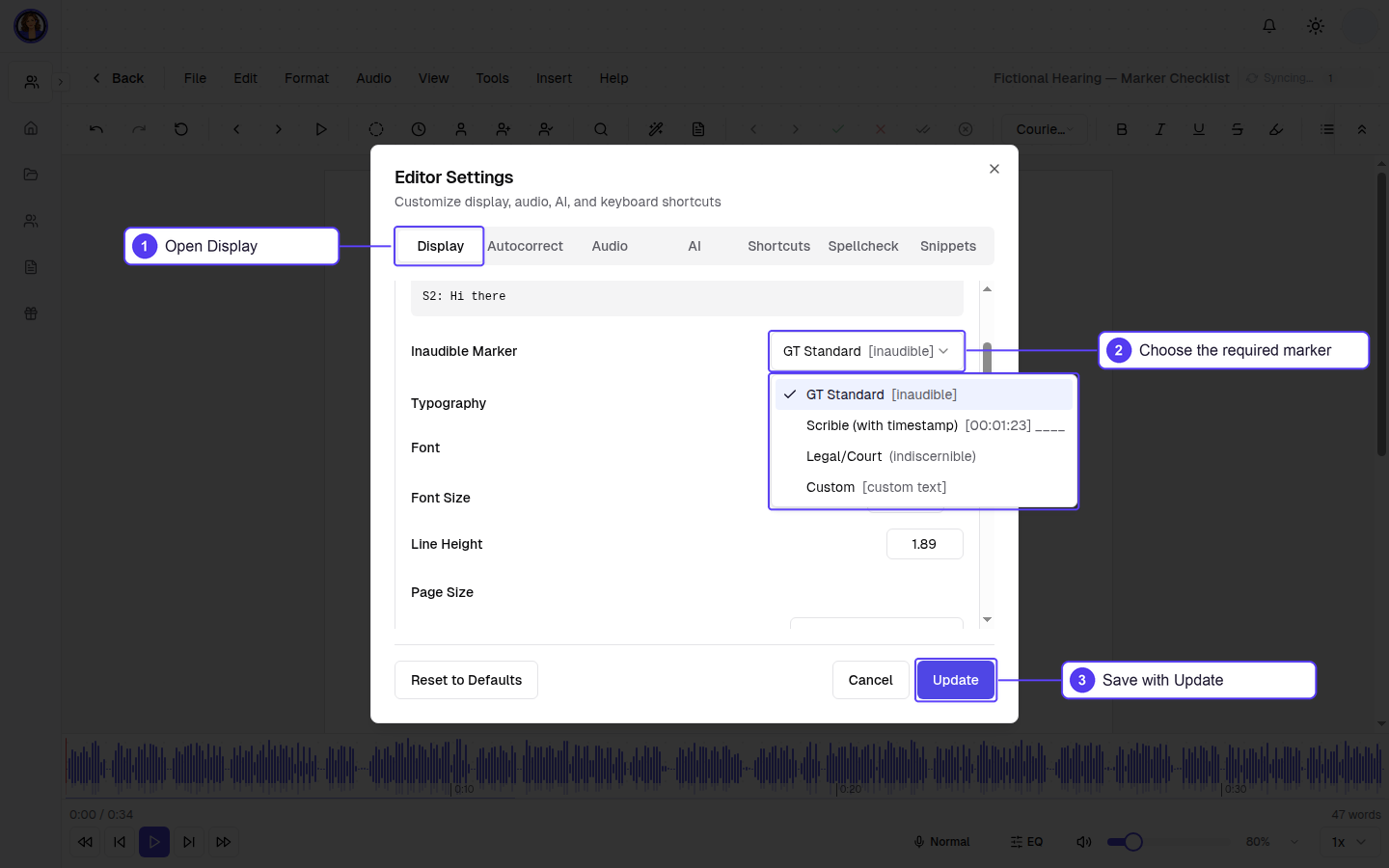Click the Update button
1389x868 pixels.
[956, 680]
